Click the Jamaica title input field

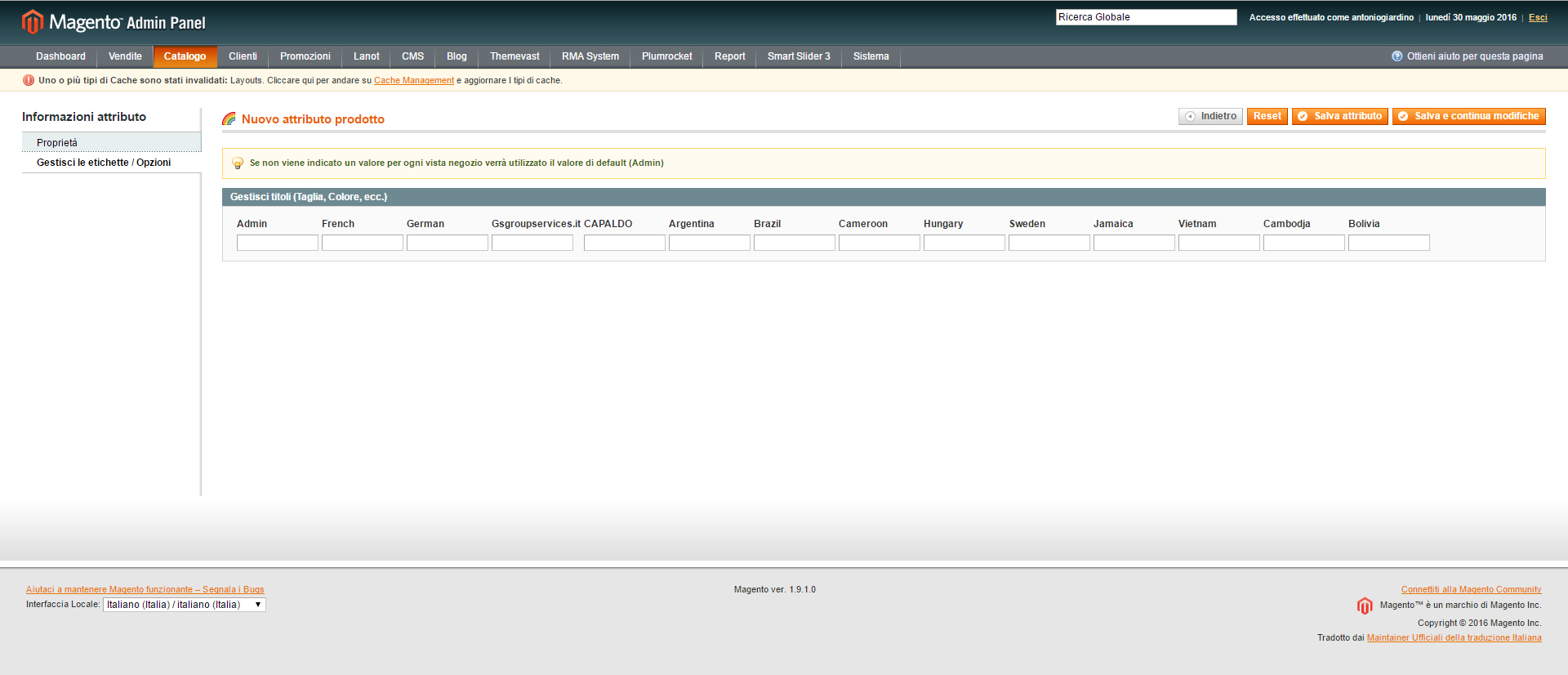point(1134,243)
